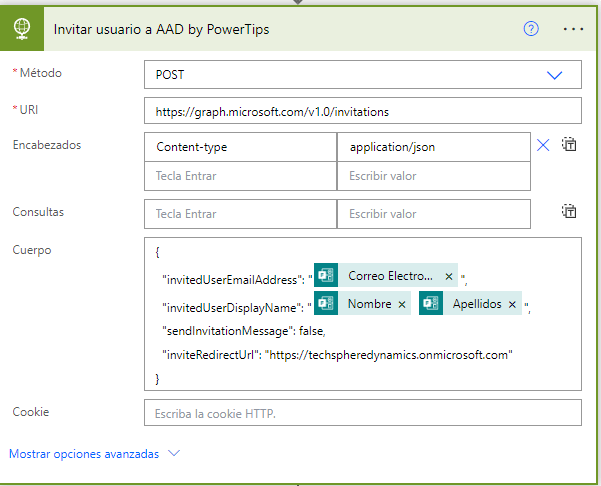Click the Cookie input field
The height and width of the screenshot is (486, 601).
coord(362,413)
